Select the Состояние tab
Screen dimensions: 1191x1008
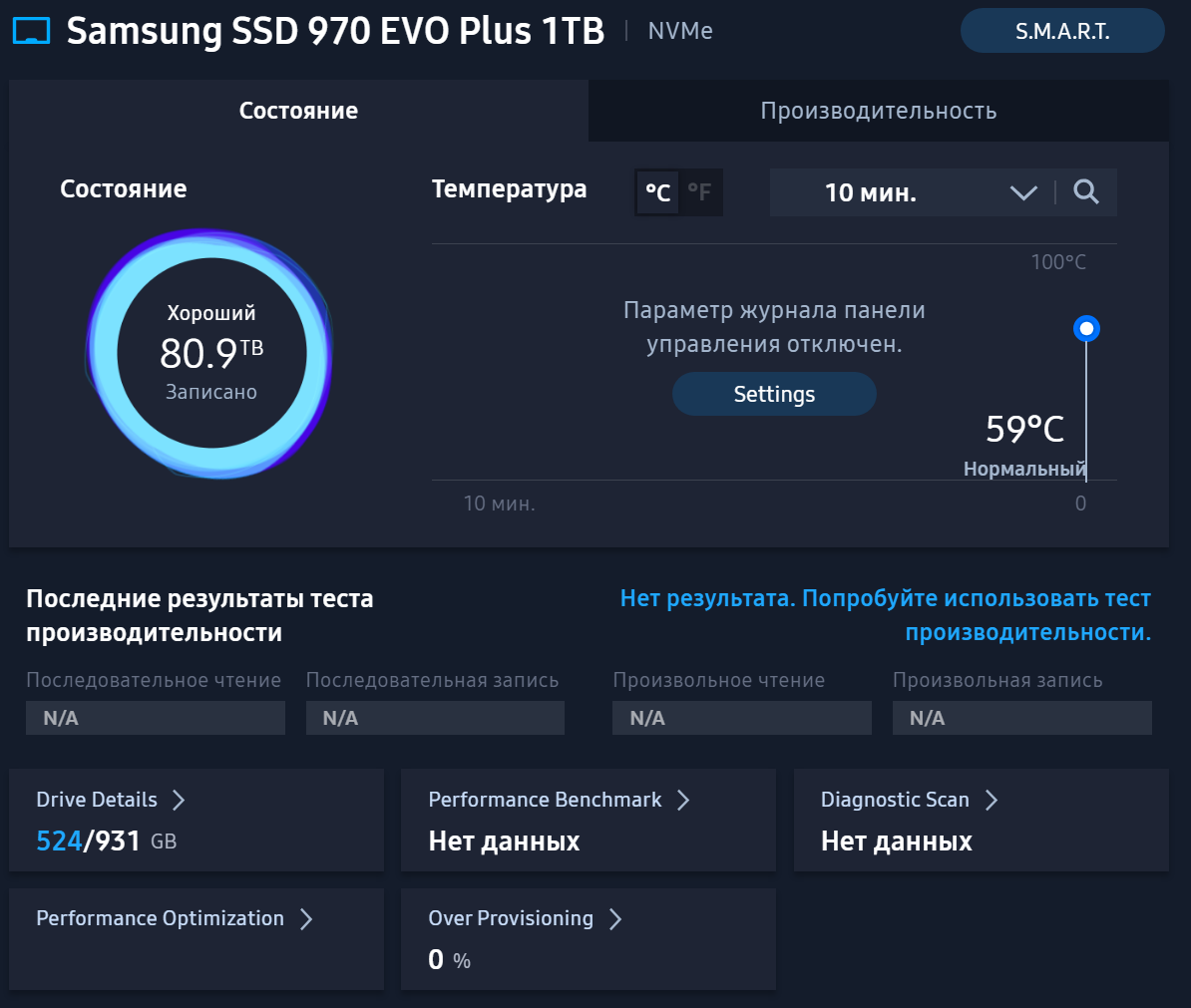(x=298, y=111)
